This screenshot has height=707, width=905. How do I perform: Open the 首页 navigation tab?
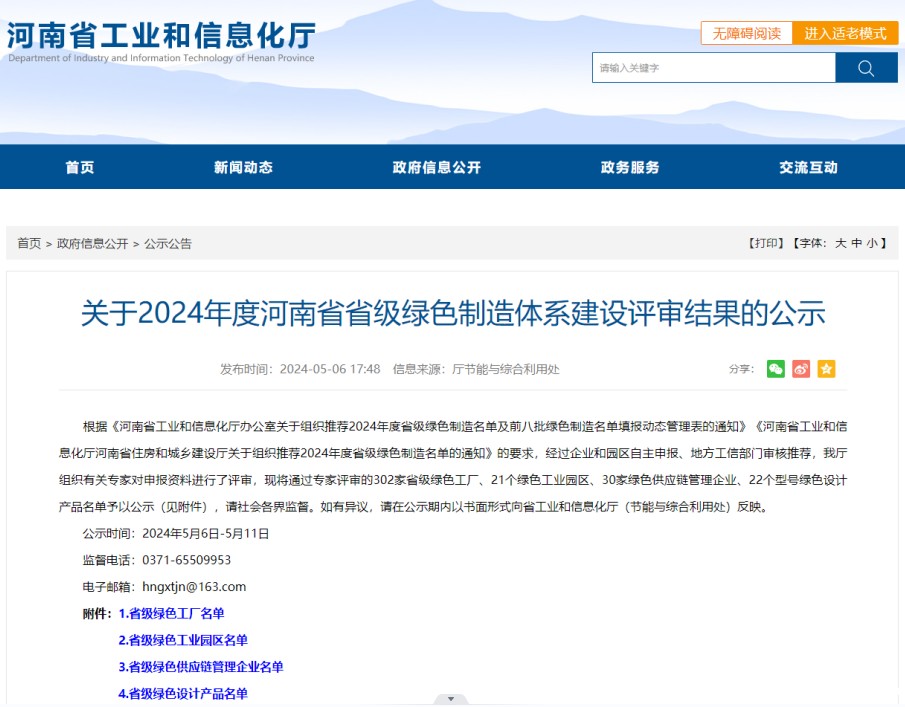point(80,167)
